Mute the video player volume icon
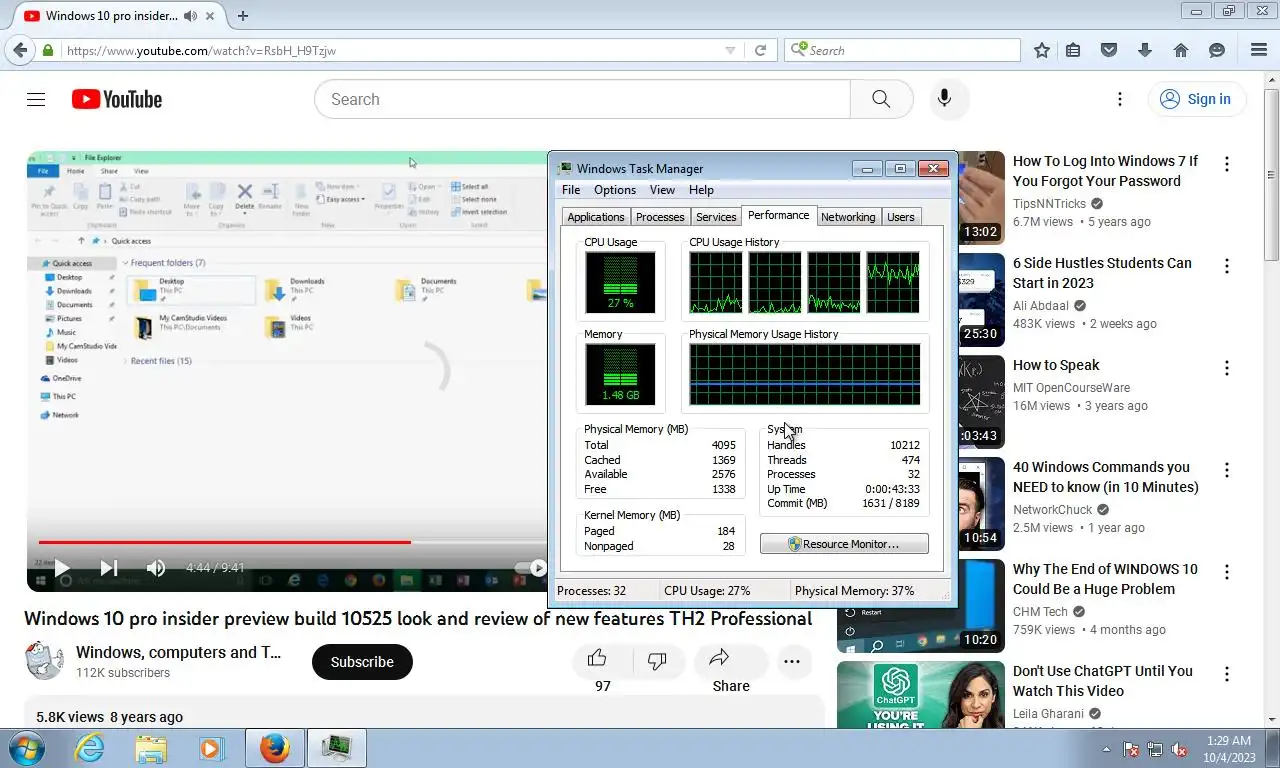 156,568
